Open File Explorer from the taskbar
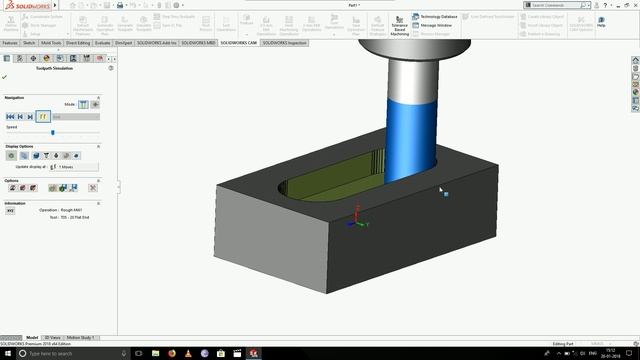Viewport: 640px width, 360px height. coord(156,353)
